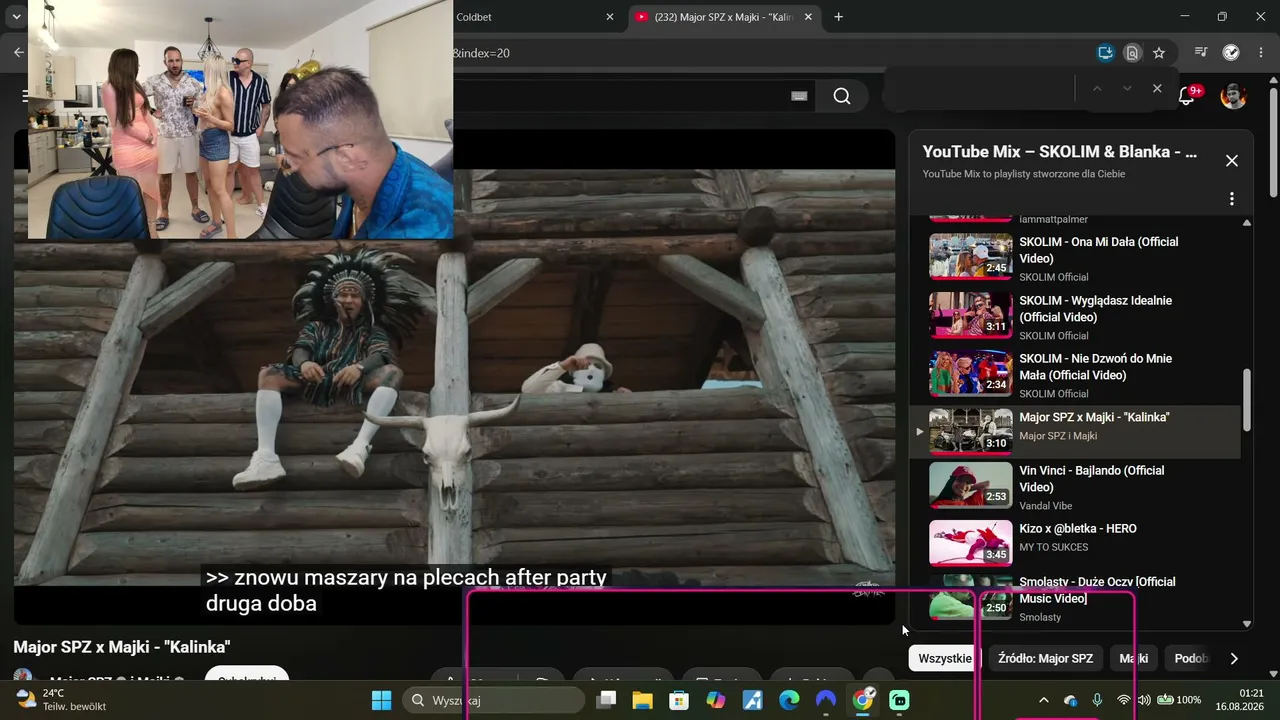This screenshot has height=720, width=1280.
Task: Close the Coldbet tab
Action: pyautogui.click(x=610, y=17)
